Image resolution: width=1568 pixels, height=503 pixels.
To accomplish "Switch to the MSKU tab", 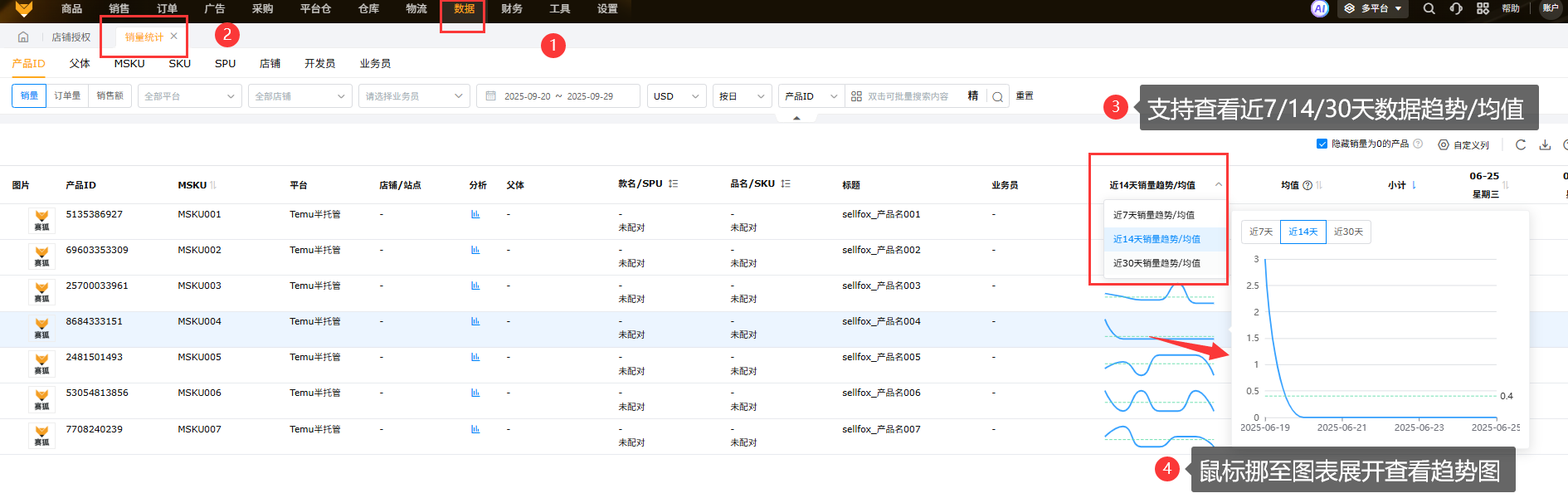I will pyautogui.click(x=129, y=64).
